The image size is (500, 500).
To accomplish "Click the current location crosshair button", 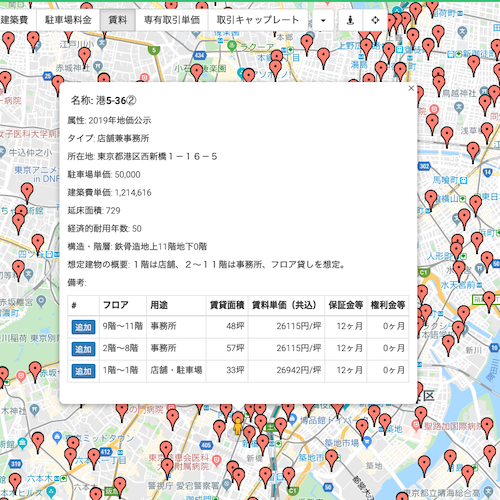I will click(x=375, y=20).
